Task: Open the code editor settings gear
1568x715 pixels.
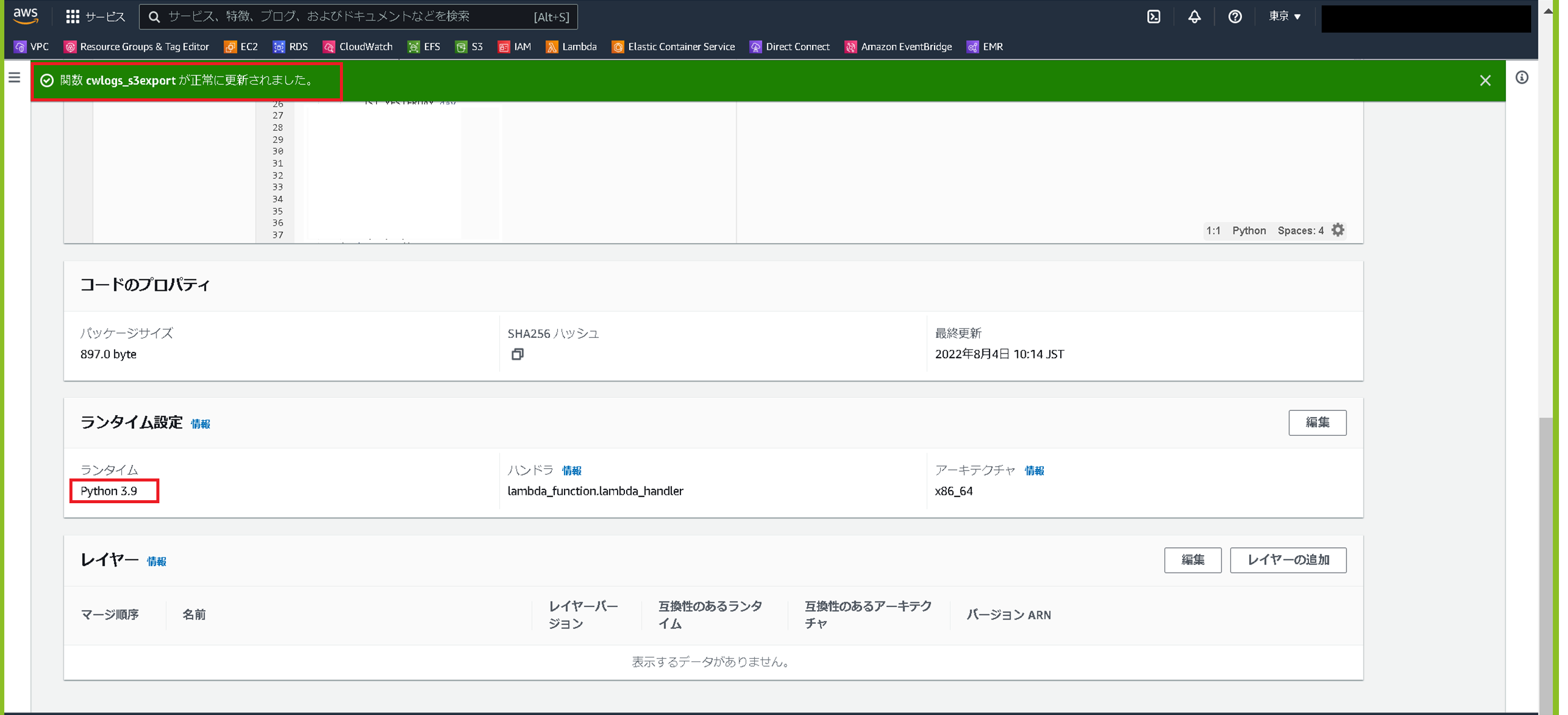Action: coord(1337,230)
